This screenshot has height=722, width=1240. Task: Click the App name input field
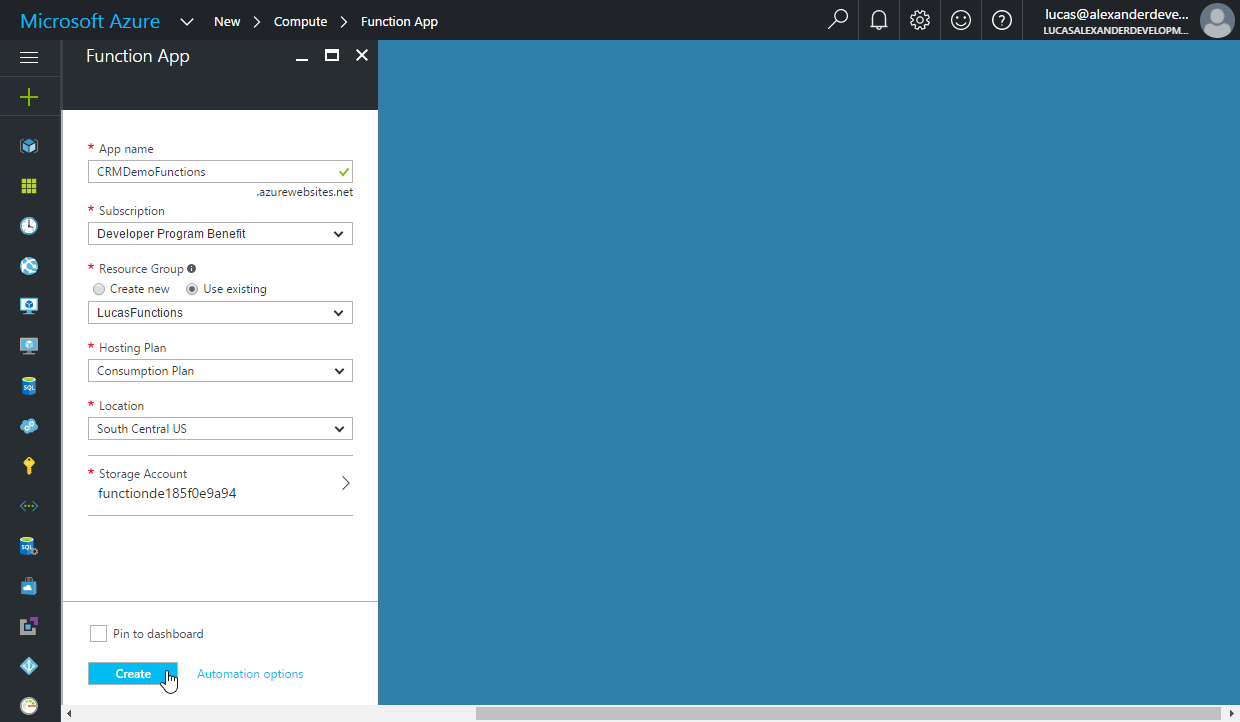point(220,172)
